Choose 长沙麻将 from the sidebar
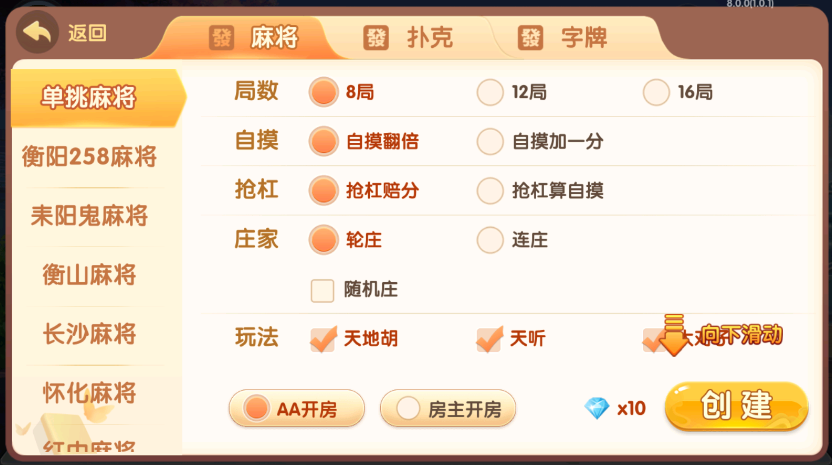Screen dimensions: 832x465 90,333
